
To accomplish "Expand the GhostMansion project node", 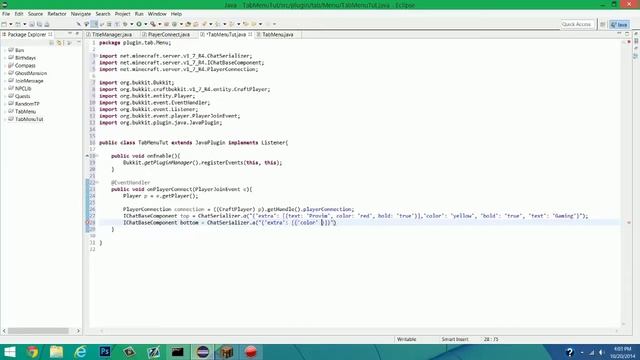I will (5, 73).
